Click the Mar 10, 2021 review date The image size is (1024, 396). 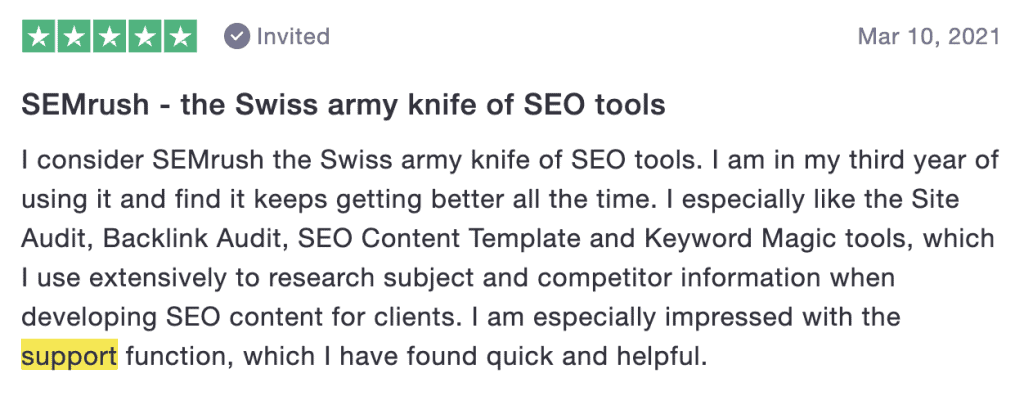(929, 37)
